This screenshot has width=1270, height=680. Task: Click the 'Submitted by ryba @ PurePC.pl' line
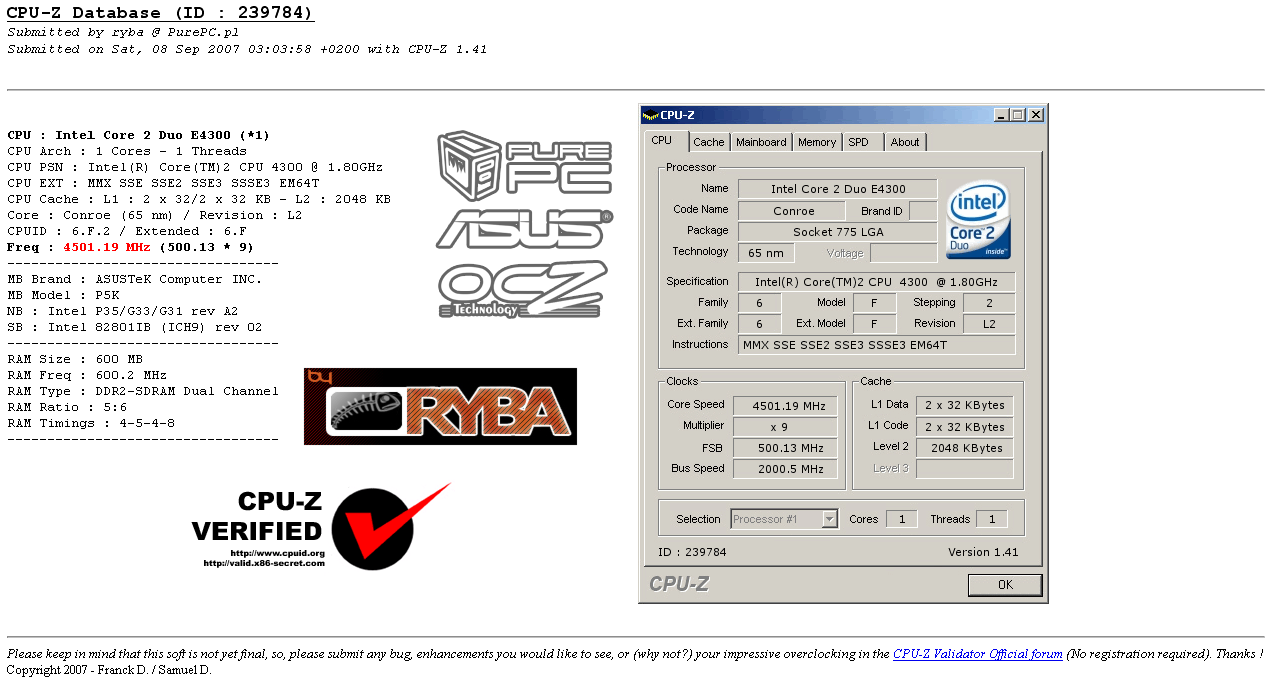click(x=123, y=32)
